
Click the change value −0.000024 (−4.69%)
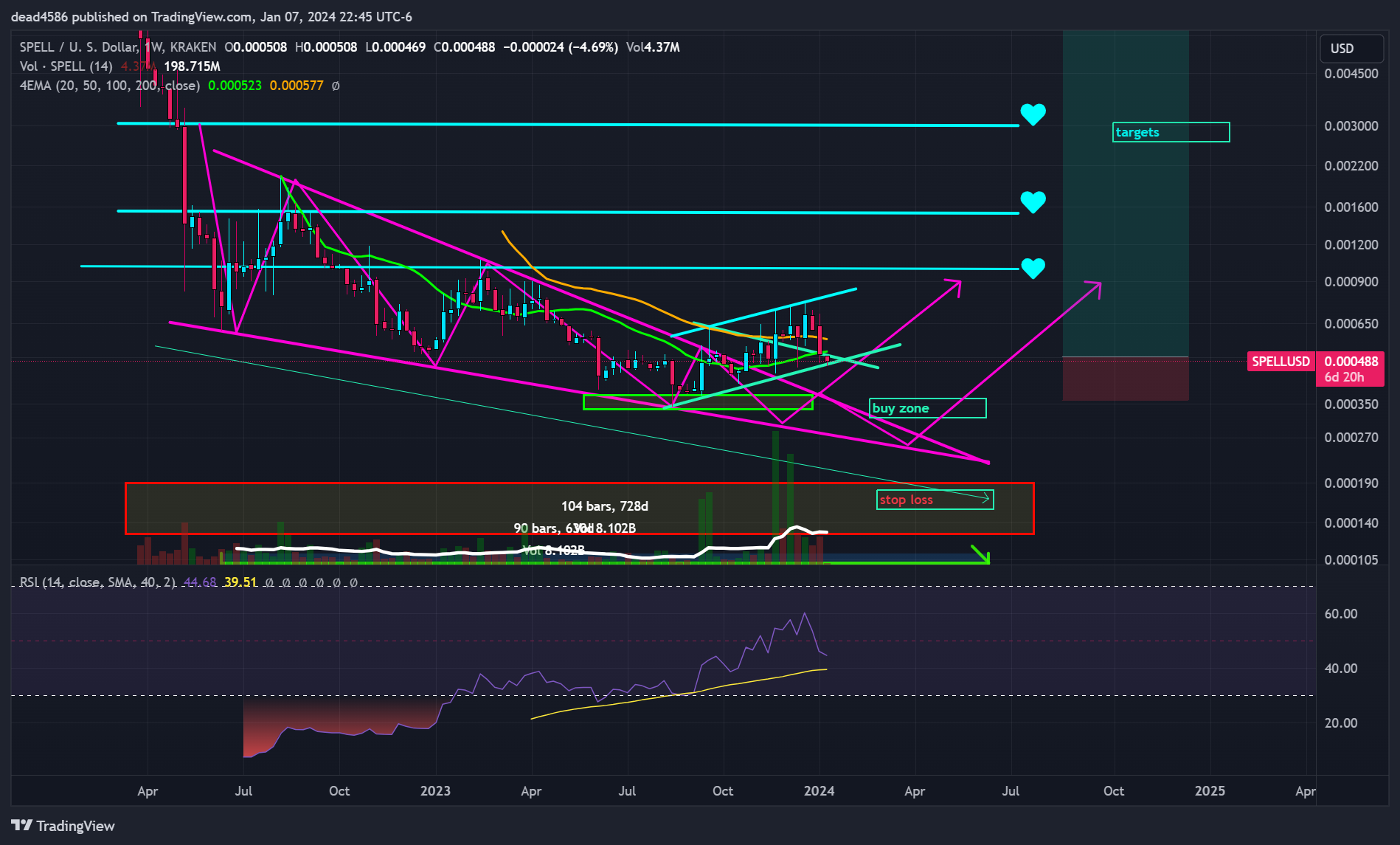[561, 47]
